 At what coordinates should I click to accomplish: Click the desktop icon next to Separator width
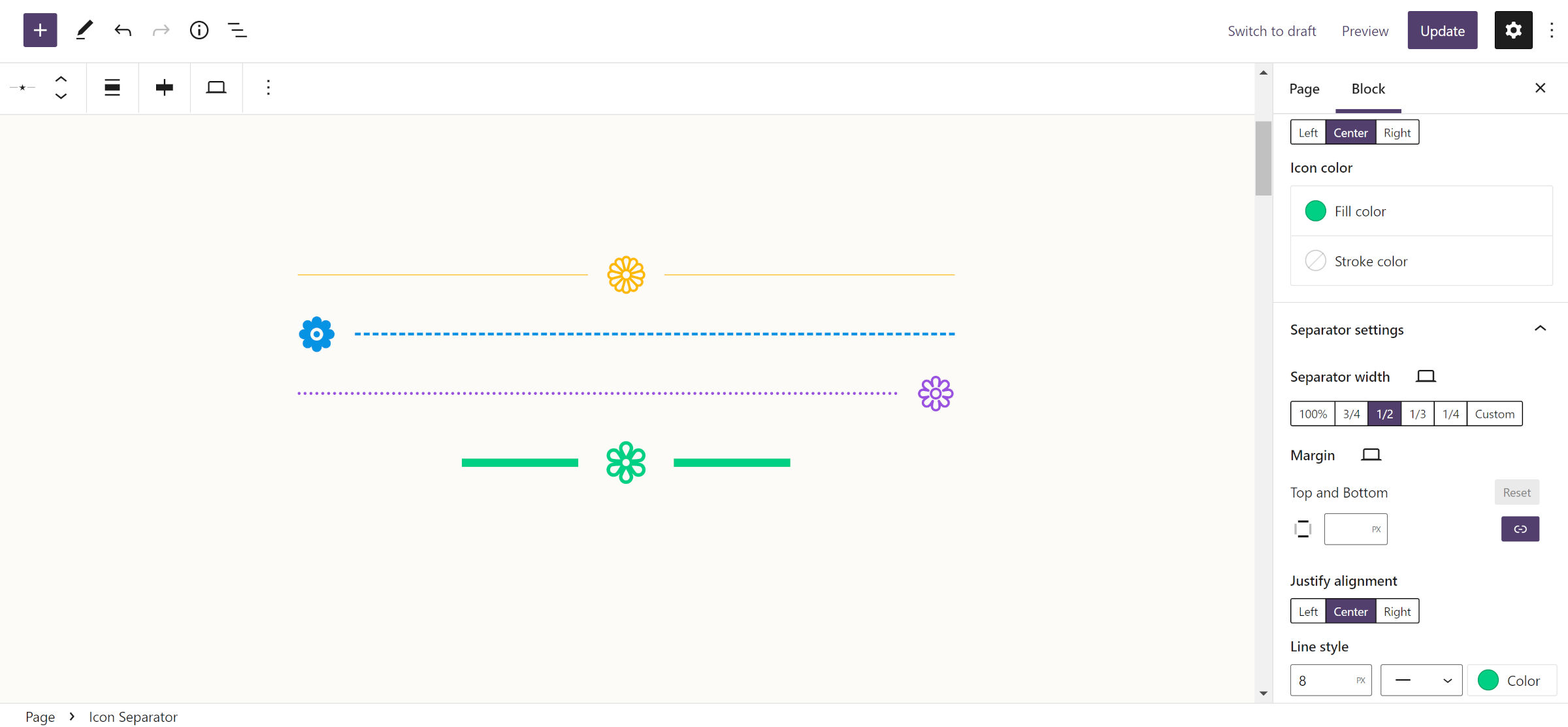pyautogui.click(x=1426, y=376)
